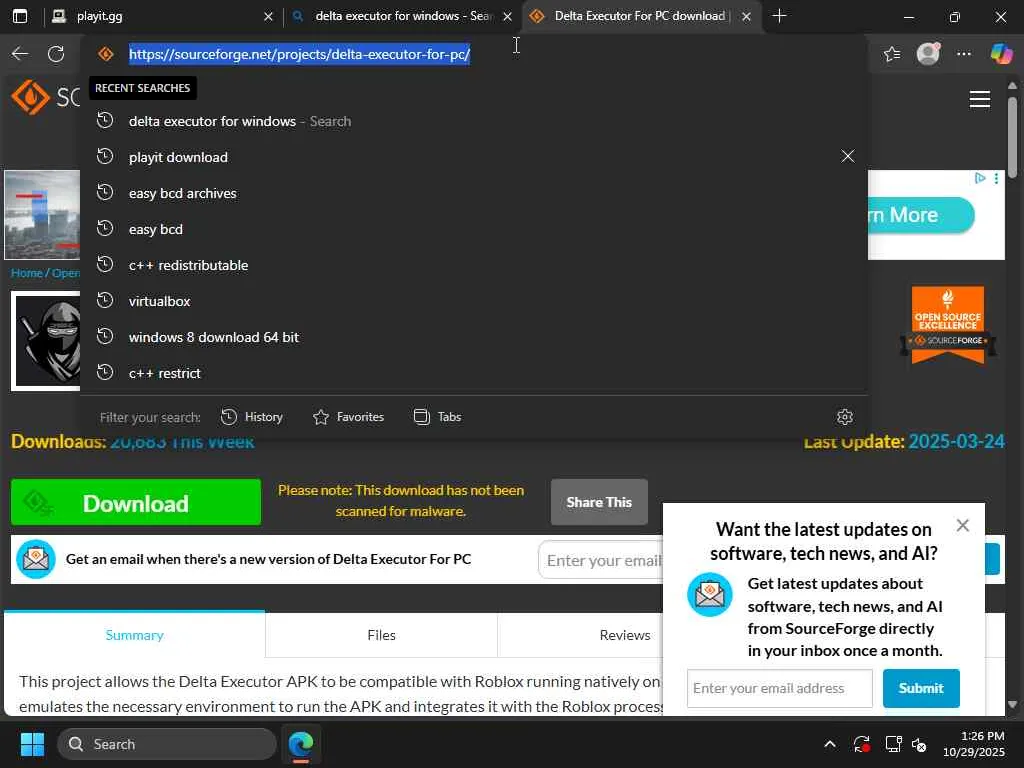Open the SourceForge hamburger menu
1024x768 pixels.
point(980,99)
